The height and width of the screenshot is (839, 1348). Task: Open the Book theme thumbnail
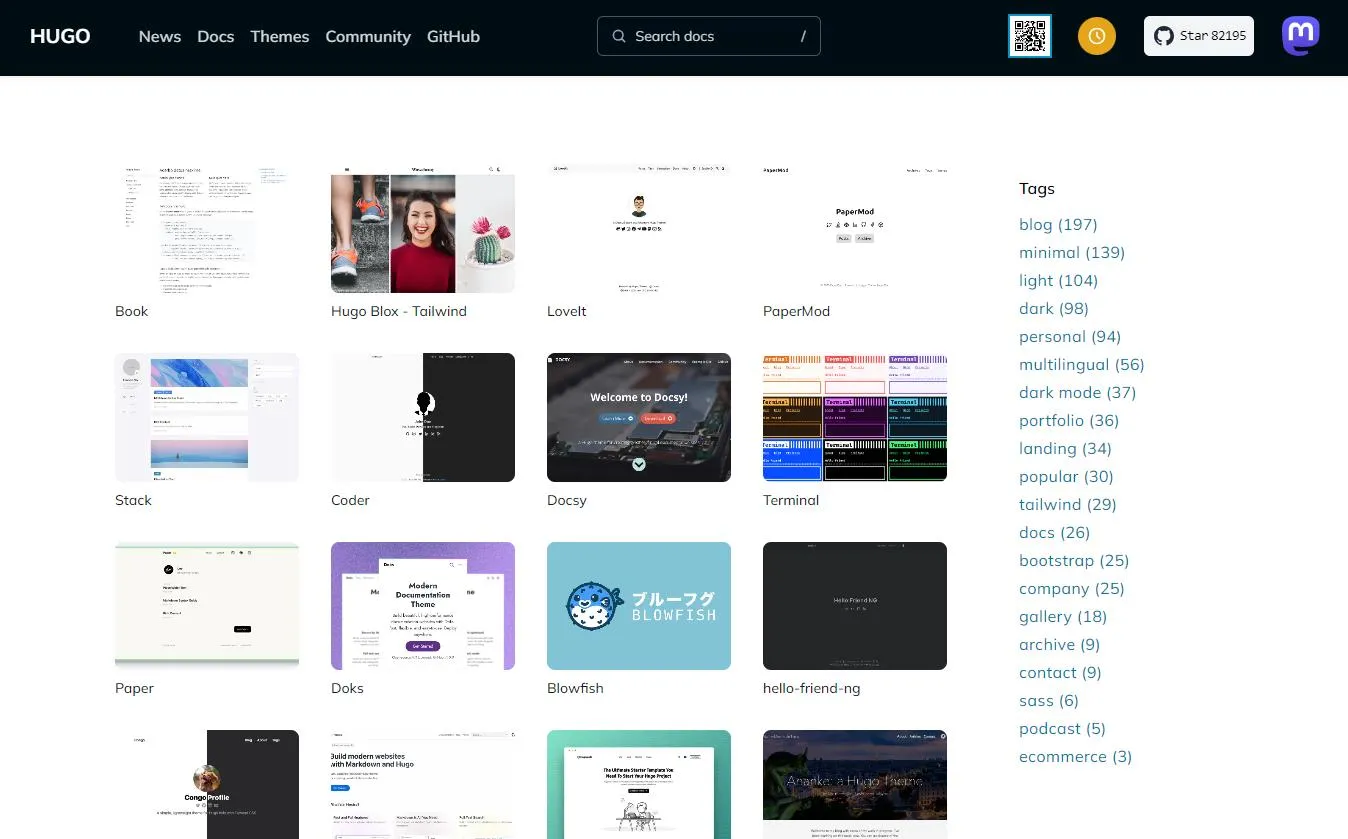pyautogui.click(x=207, y=228)
